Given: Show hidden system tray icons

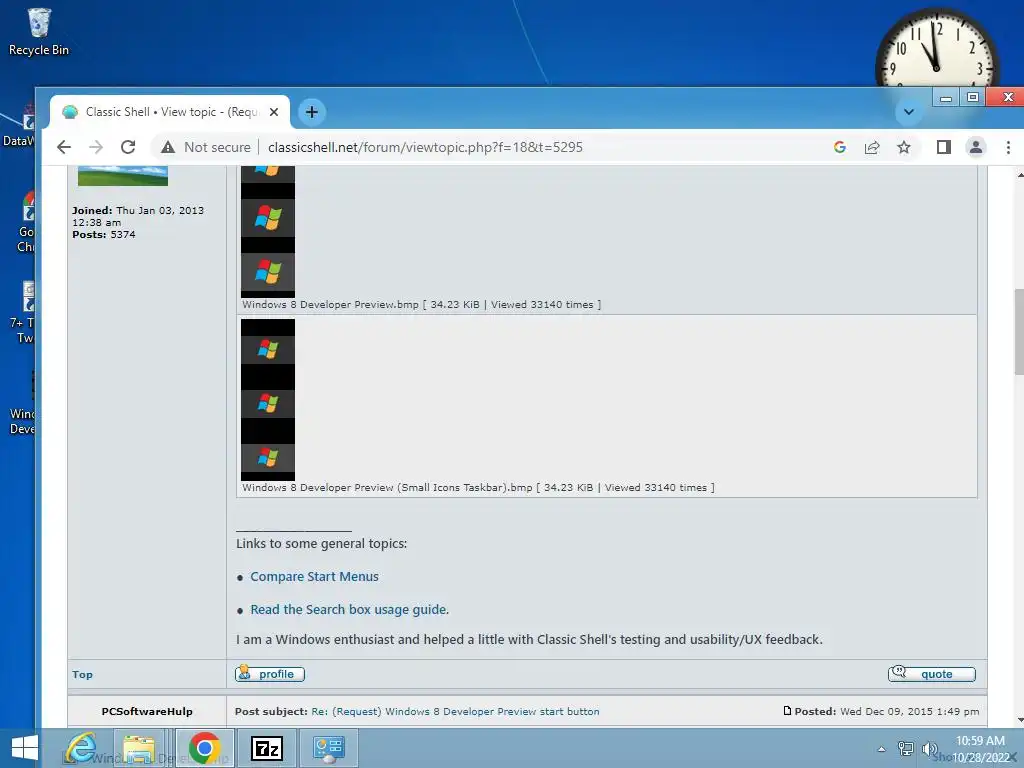Looking at the screenshot, I should click(x=882, y=749).
